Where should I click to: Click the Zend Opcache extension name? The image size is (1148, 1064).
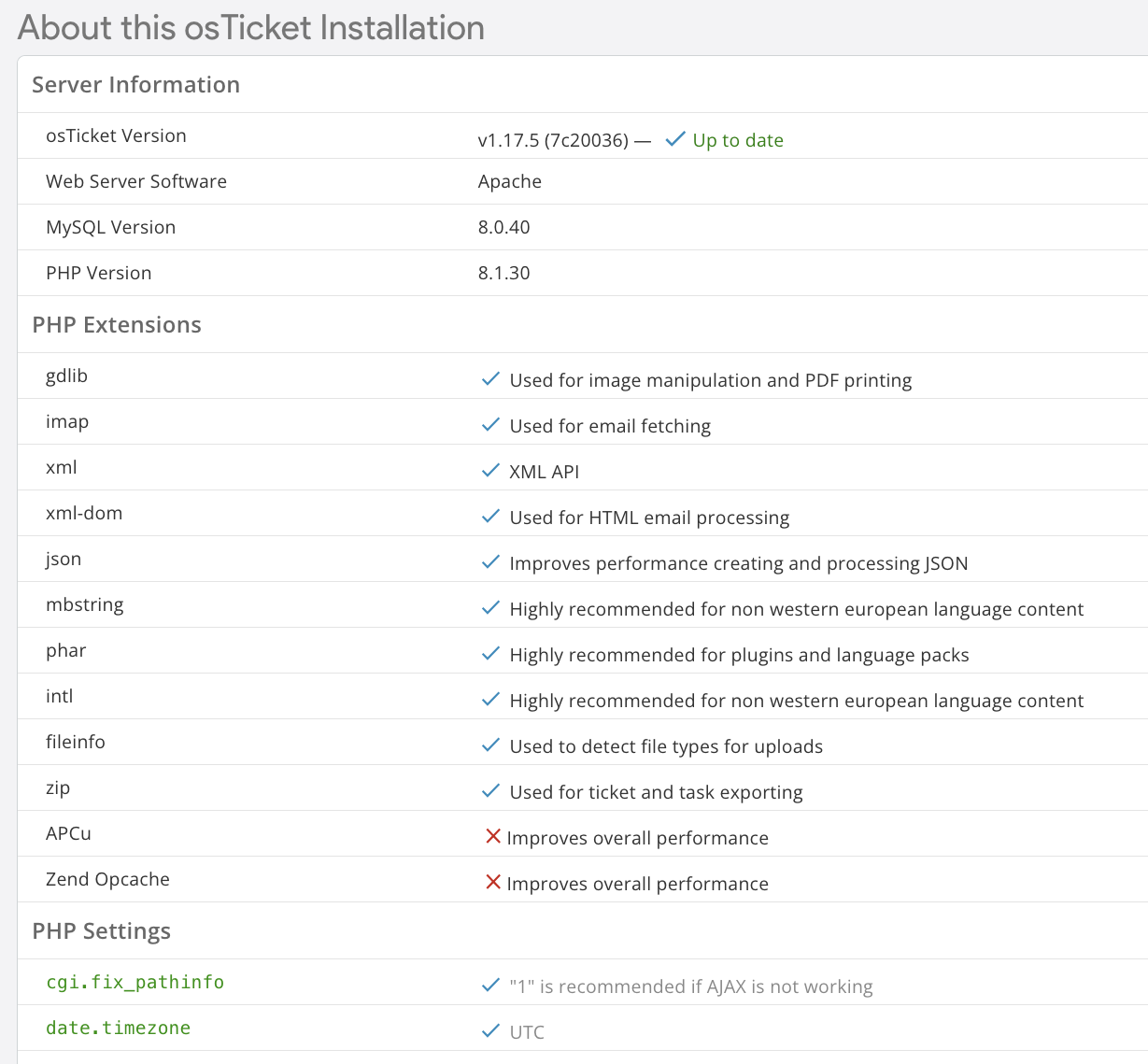(x=107, y=880)
